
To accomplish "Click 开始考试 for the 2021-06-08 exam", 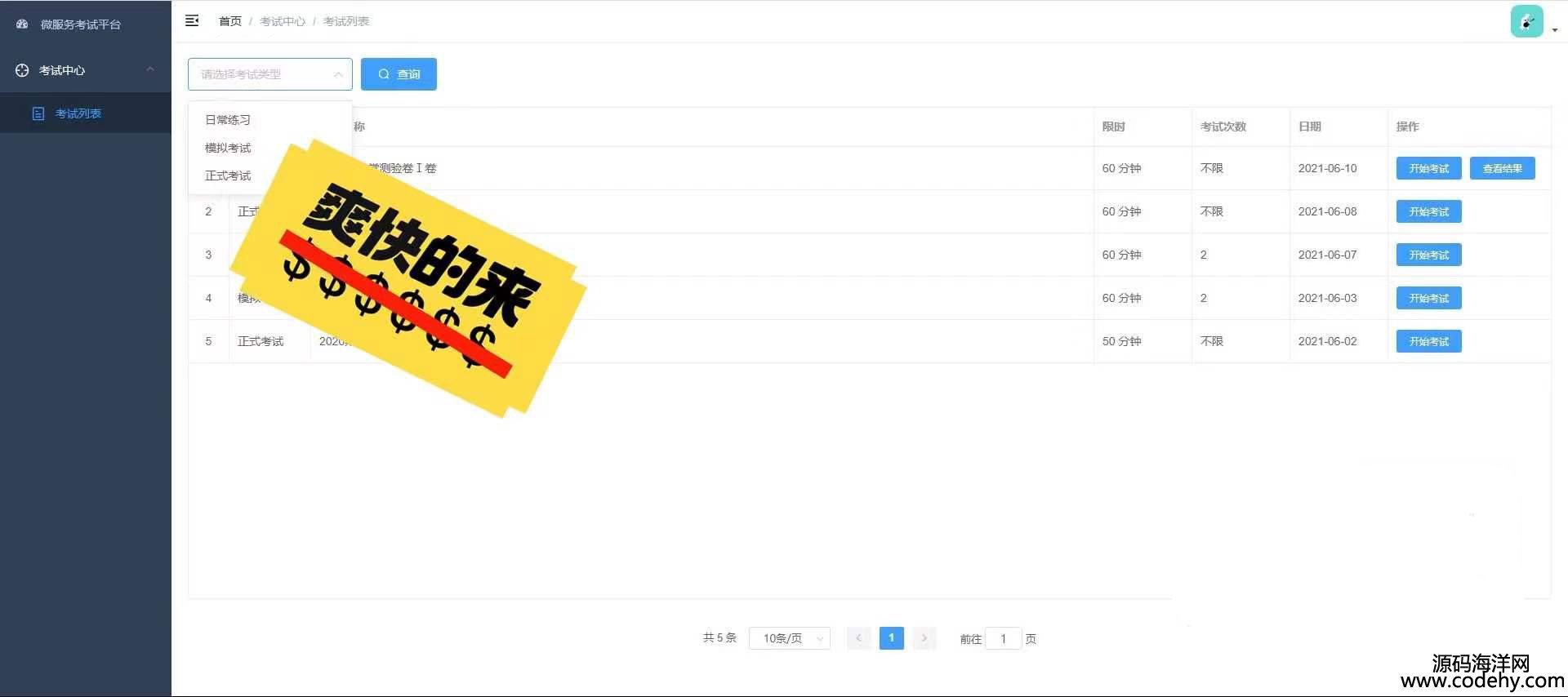I will (1429, 211).
